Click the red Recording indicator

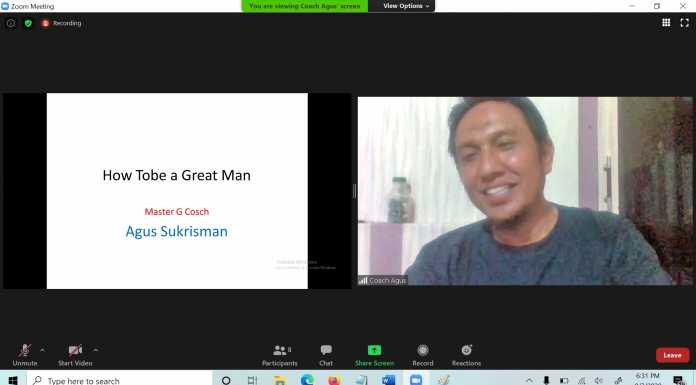tap(61, 23)
